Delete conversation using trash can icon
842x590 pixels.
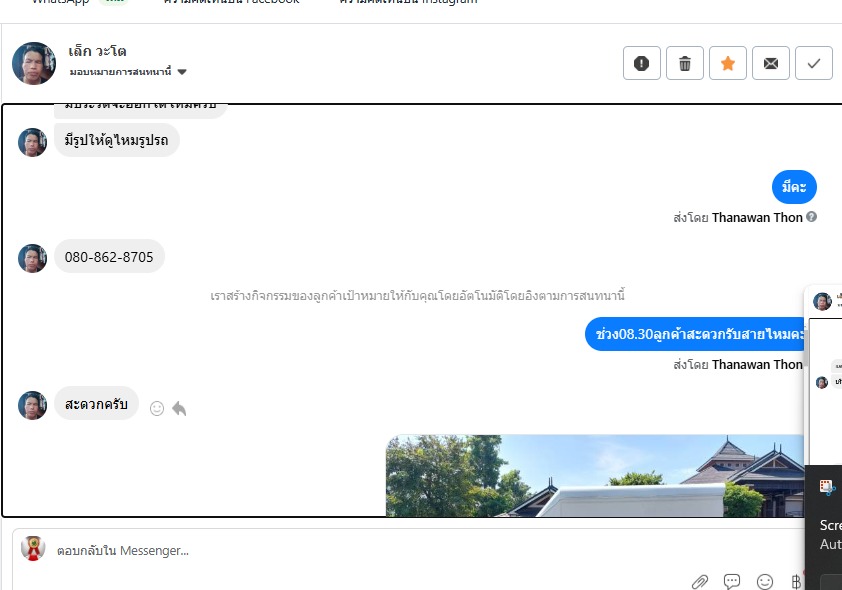point(685,63)
